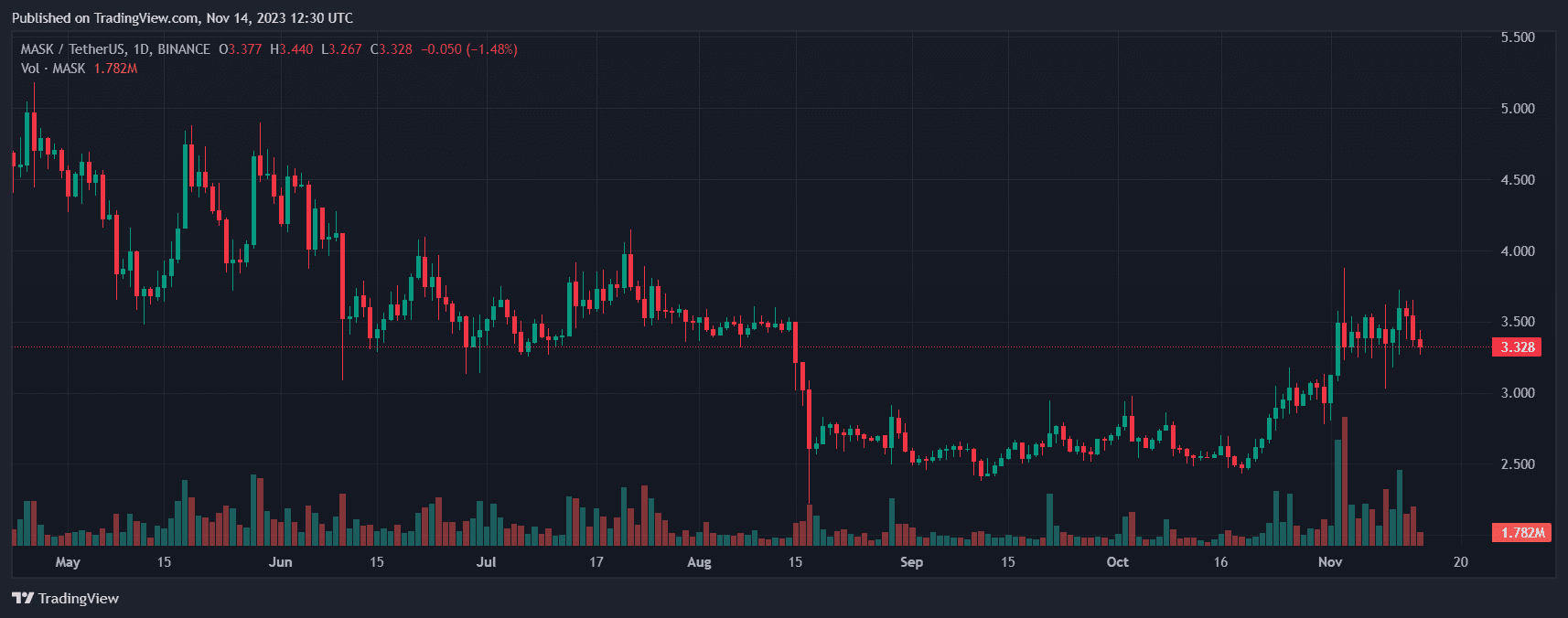Click the current price tag 3.328
The image size is (1568, 618).
pos(1517,347)
